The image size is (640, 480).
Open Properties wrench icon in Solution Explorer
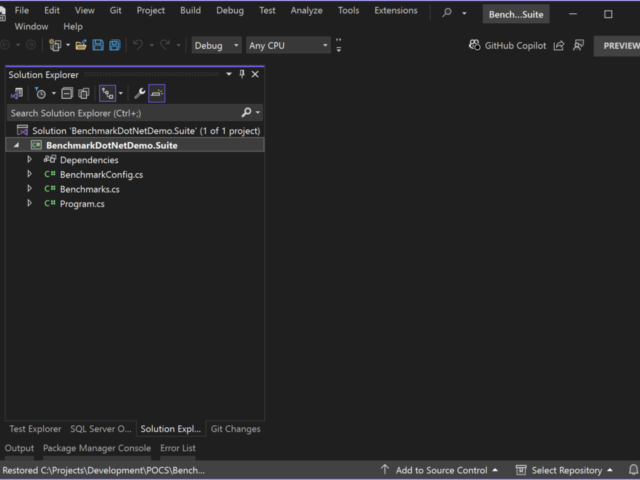click(x=140, y=93)
